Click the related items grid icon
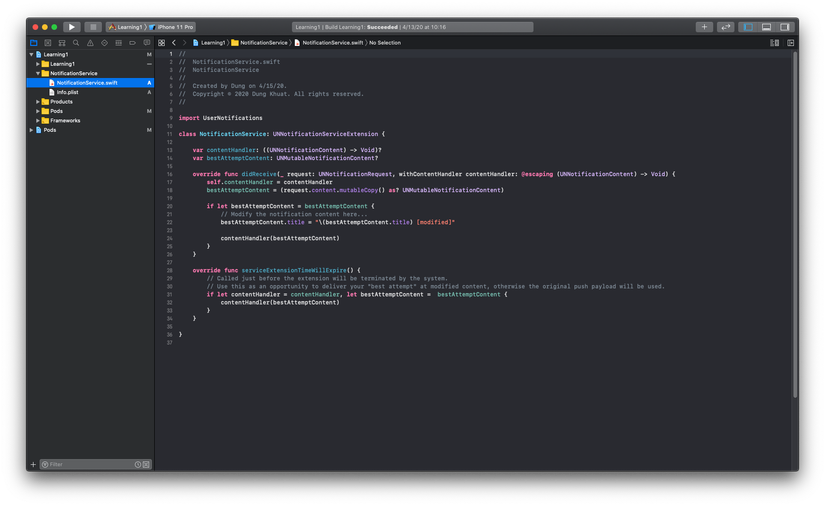Viewport: 825px width, 506px height. 162,43
